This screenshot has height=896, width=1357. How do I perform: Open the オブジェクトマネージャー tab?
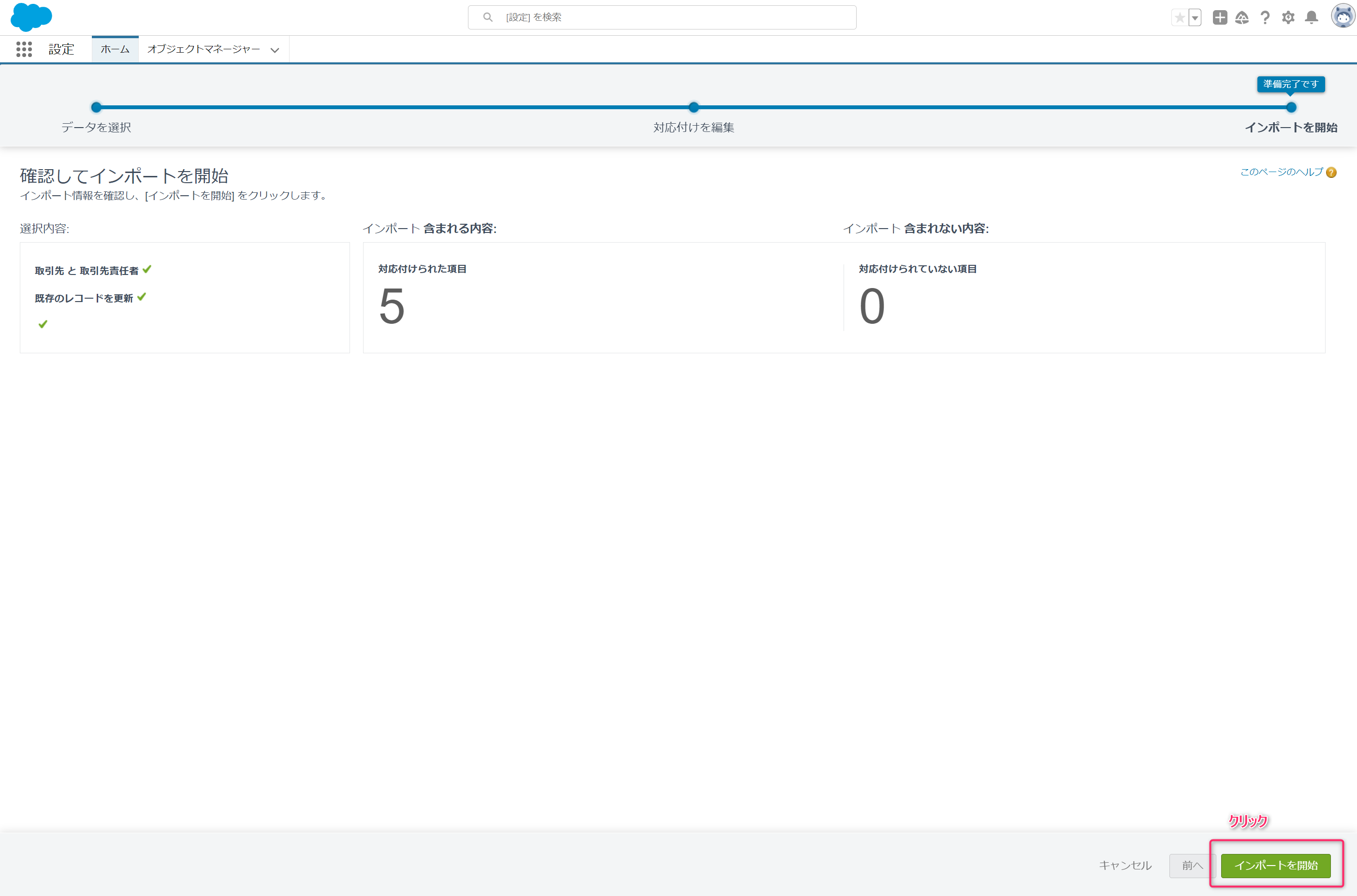click(x=204, y=49)
